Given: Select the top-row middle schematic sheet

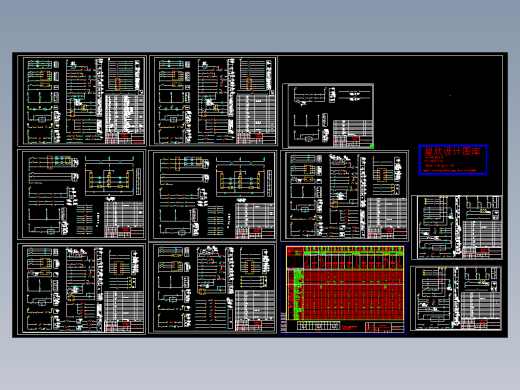Looking at the screenshot, I should click(213, 101).
